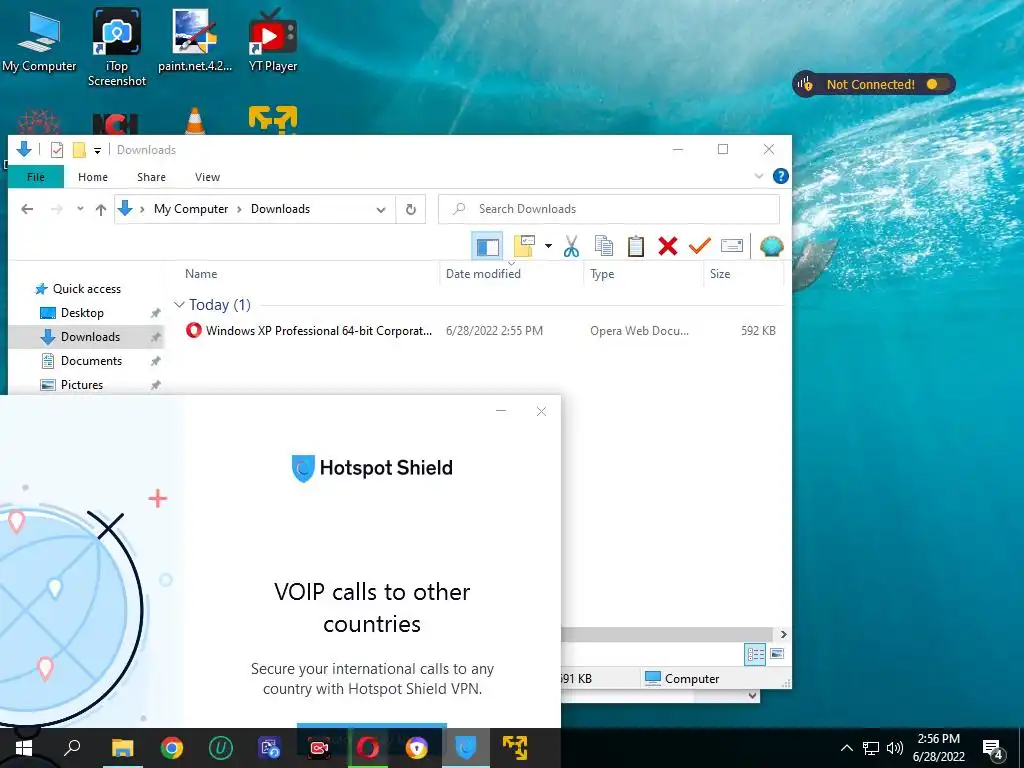Click Downloads in address breadcrumb
1024x768 pixels.
click(280, 209)
